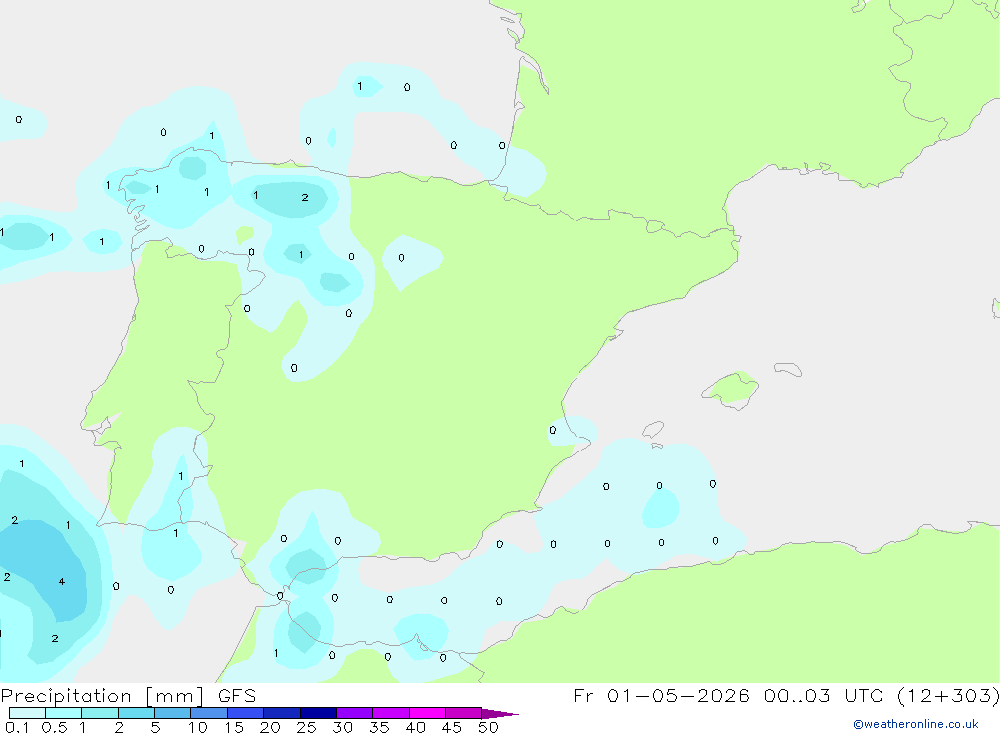Click the 0.5–1 mm legend color swatch
Image resolution: width=1000 pixels, height=733 pixels.
64,713
